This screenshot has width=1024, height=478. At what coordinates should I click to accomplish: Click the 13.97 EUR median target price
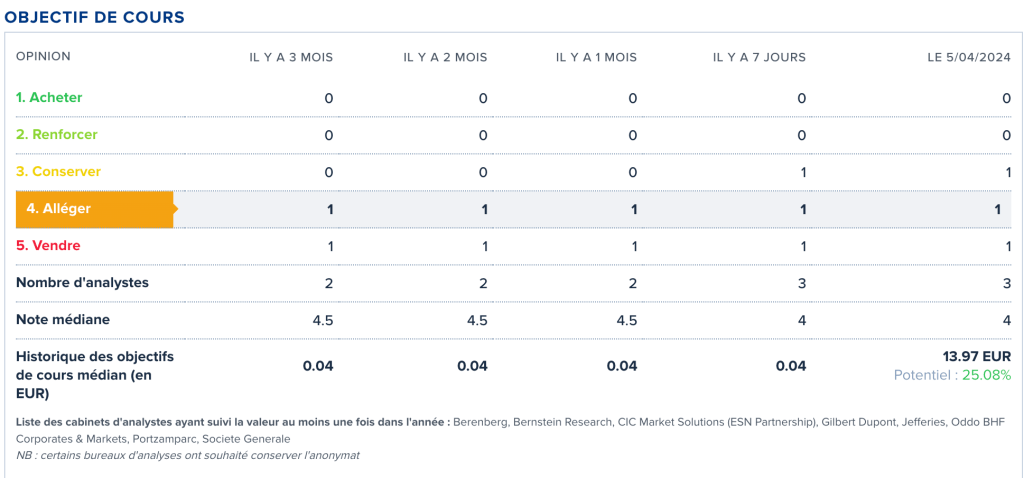(x=976, y=357)
